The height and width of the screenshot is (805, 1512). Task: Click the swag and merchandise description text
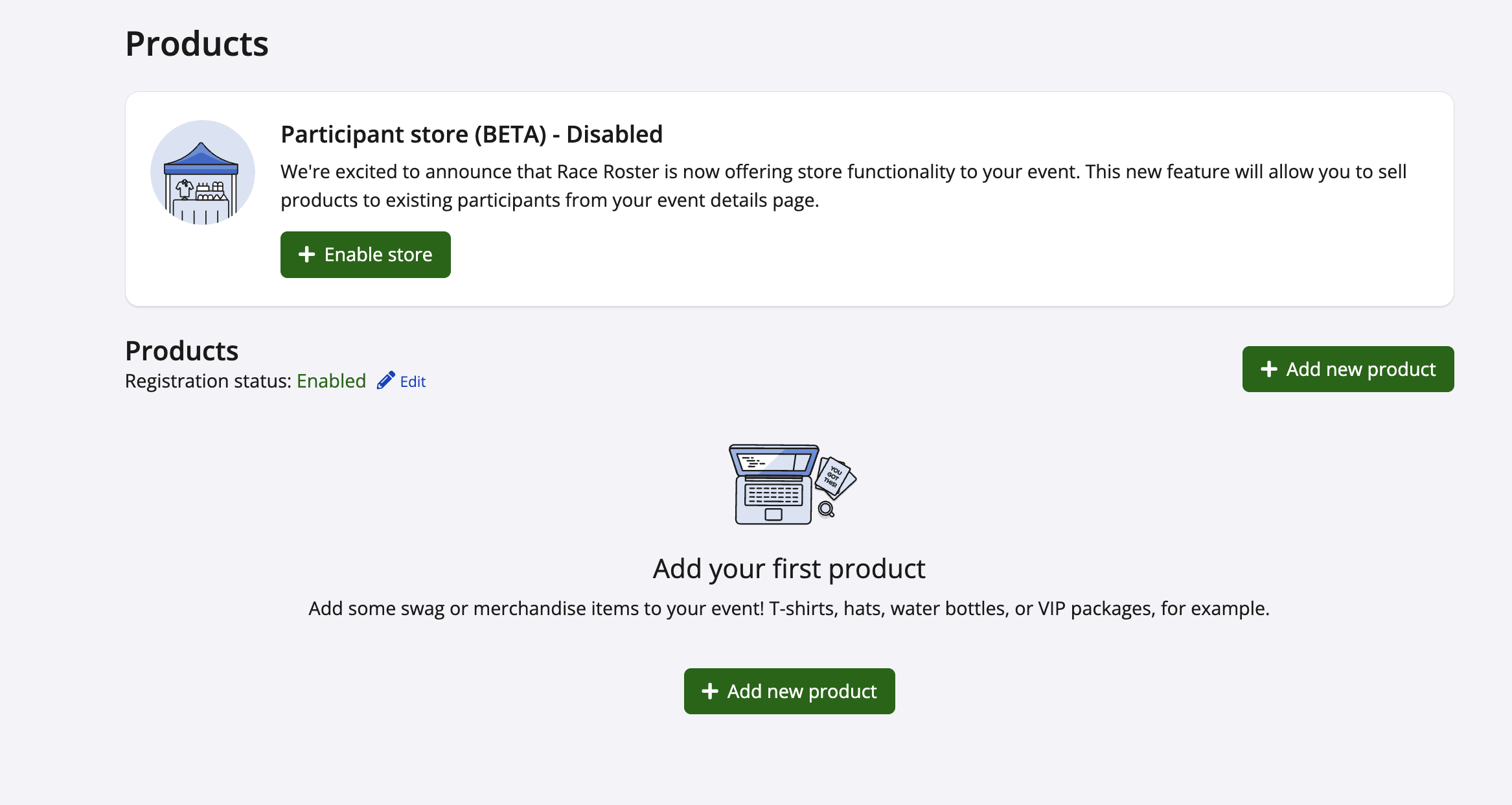click(788, 609)
